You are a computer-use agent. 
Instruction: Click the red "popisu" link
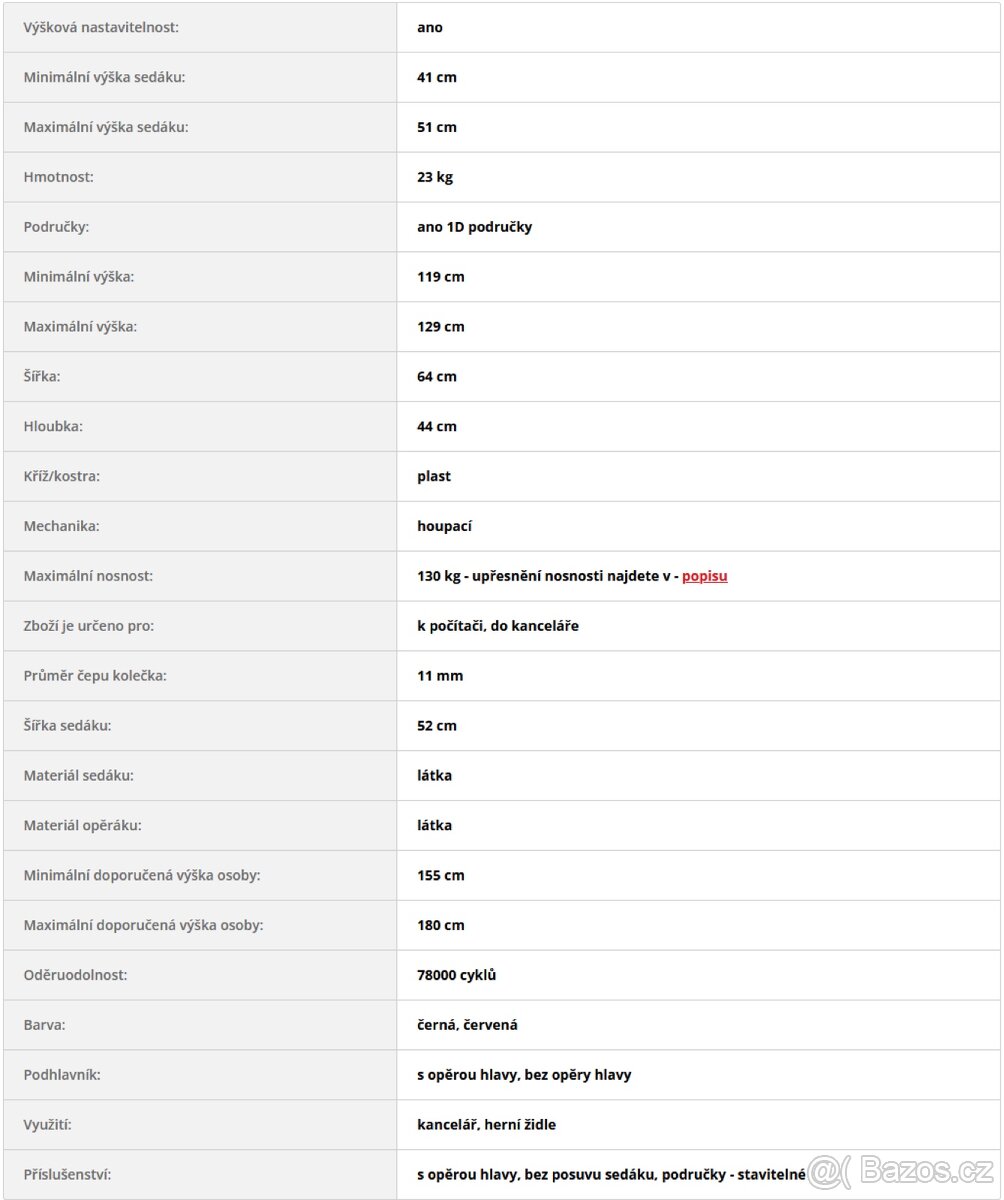tap(704, 576)
